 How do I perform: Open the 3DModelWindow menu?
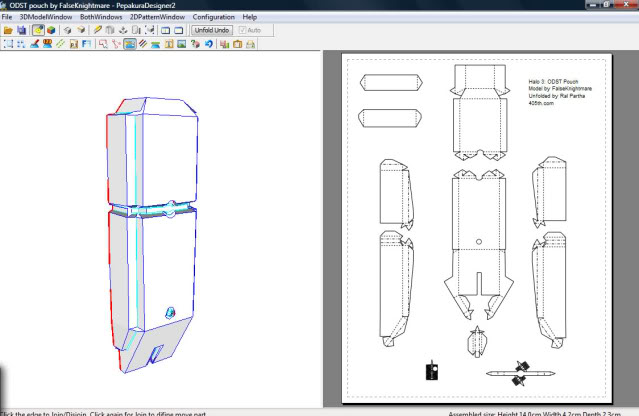[x=46, y=17]
